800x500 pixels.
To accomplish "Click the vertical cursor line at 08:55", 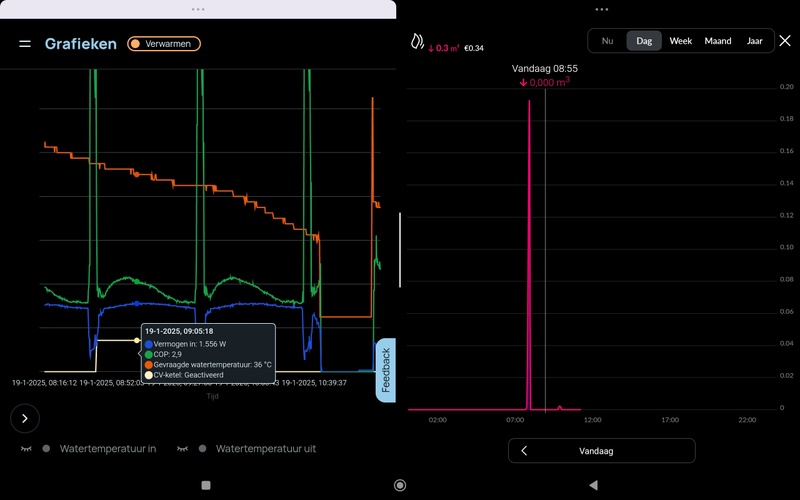I will point(545,250).
